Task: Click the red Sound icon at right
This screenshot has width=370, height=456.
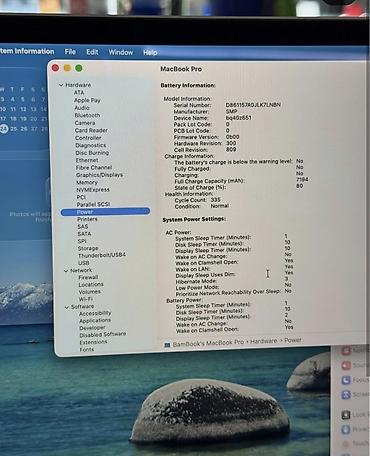Action: coord(346,366)
